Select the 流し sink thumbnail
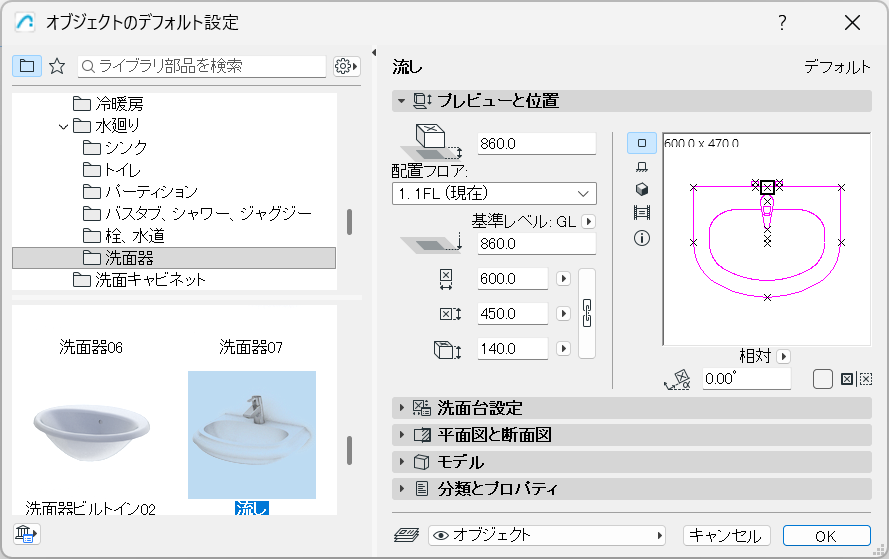The height and width of the screenshot is (559, 889). pyautogui.click(x=252, y=435)
